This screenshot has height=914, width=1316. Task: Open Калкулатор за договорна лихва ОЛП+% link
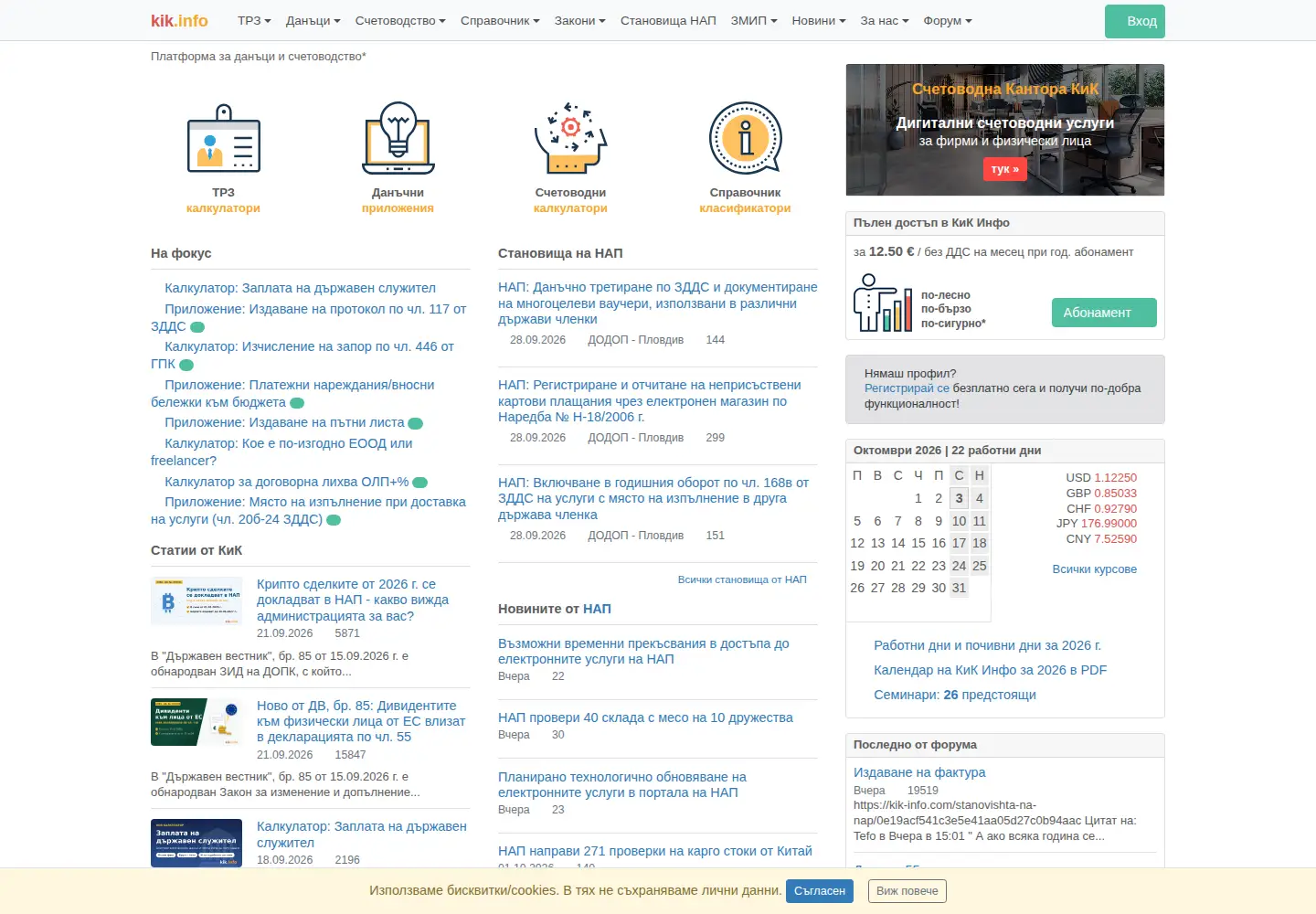coord(286,482)
